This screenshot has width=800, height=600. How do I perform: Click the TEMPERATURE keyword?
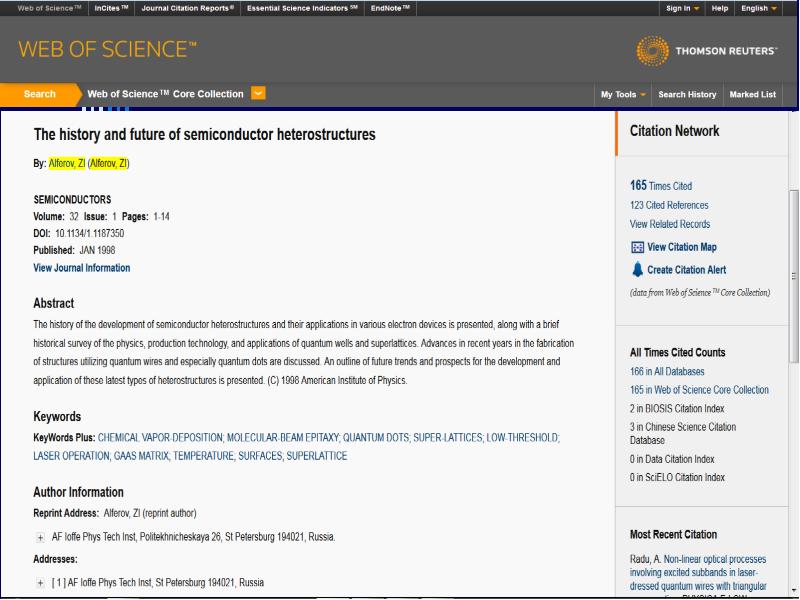pyautogui.click(x=204, y=456)
